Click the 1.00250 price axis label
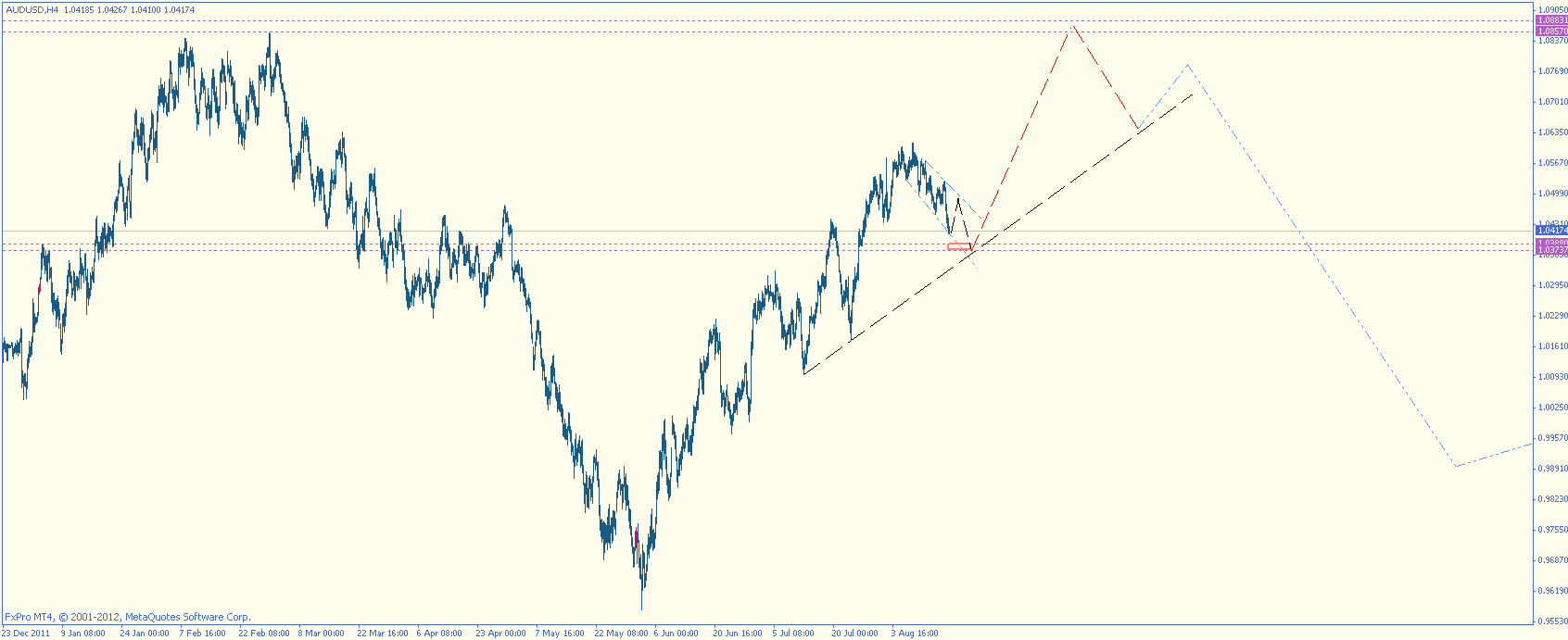The width and height of the screenshot is (1568, 640). click(1552, 407)
